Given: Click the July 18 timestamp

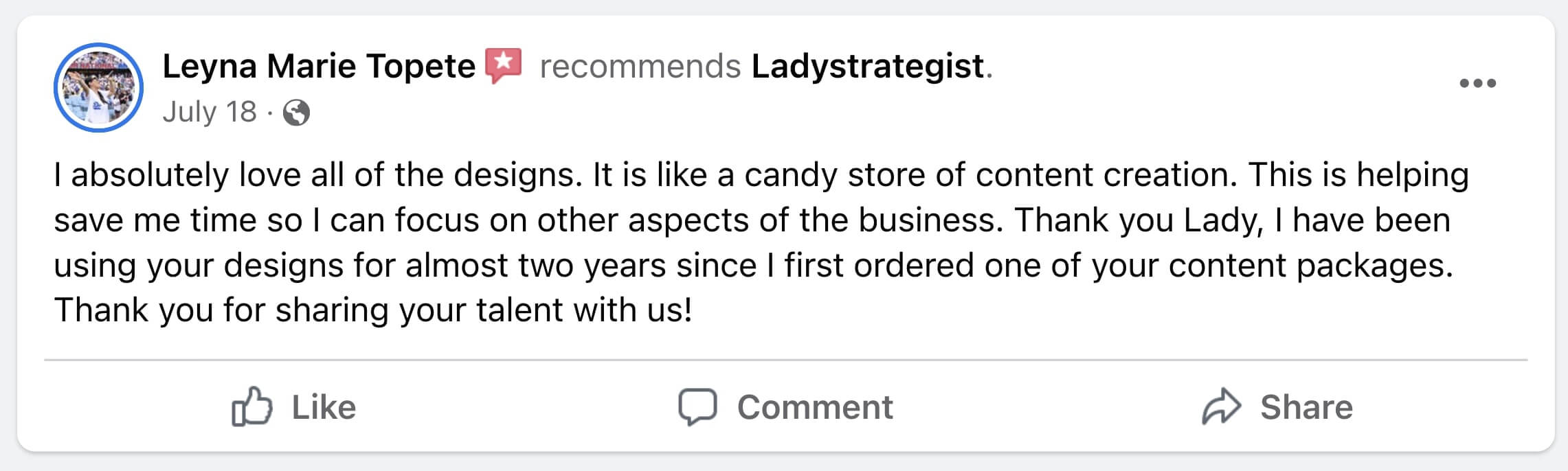Looking at the screenshot, I should [x=210, y=112].
